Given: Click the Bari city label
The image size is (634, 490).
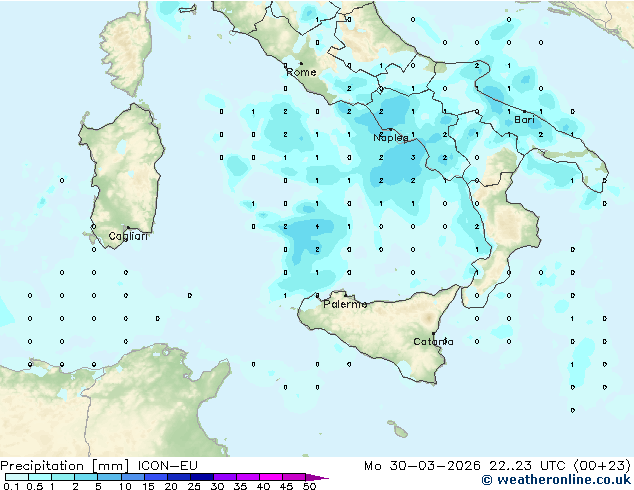Looking at the screenshot, I should coord(524,120).
